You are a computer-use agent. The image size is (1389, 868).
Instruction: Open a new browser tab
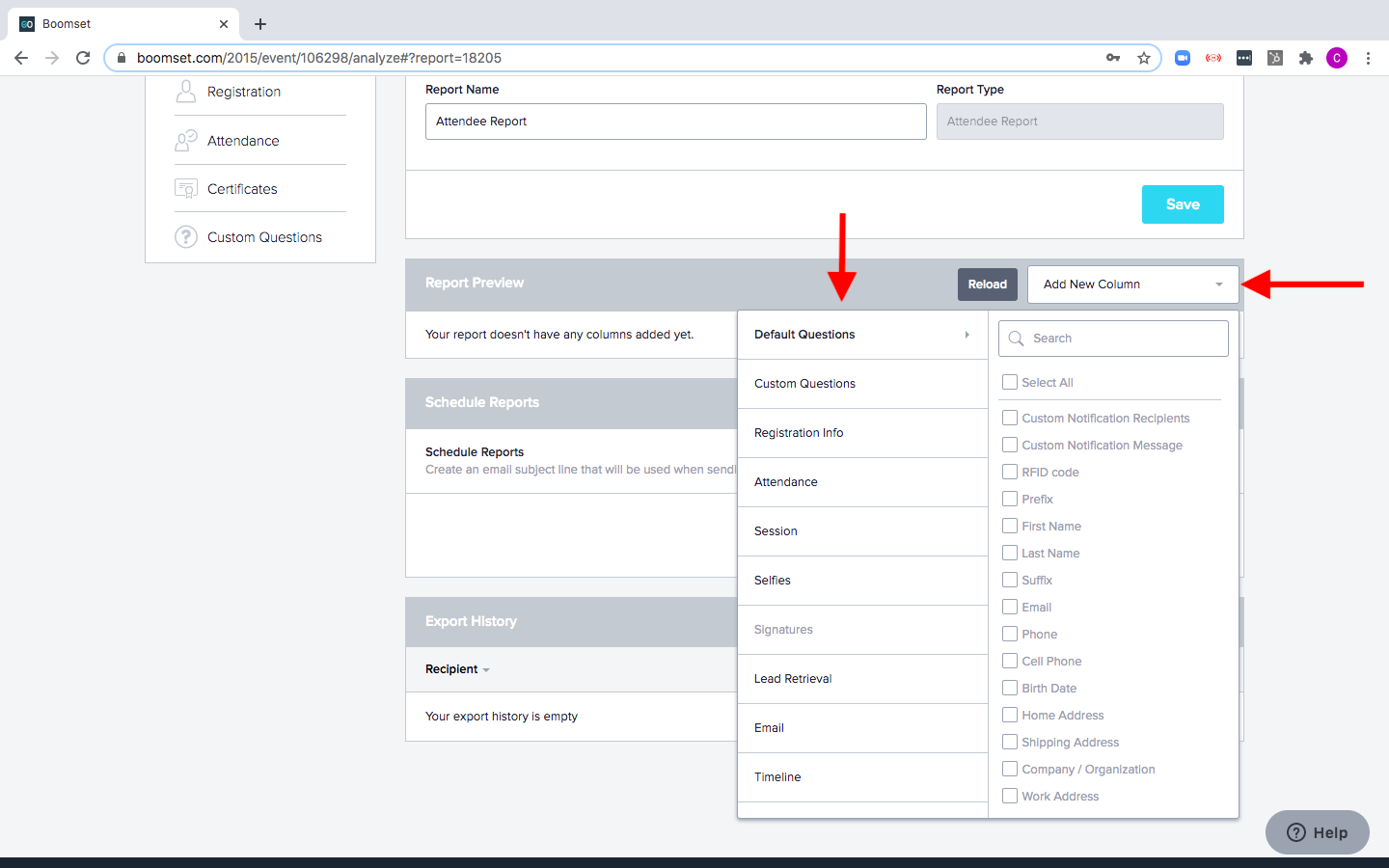tap(260, 24)
